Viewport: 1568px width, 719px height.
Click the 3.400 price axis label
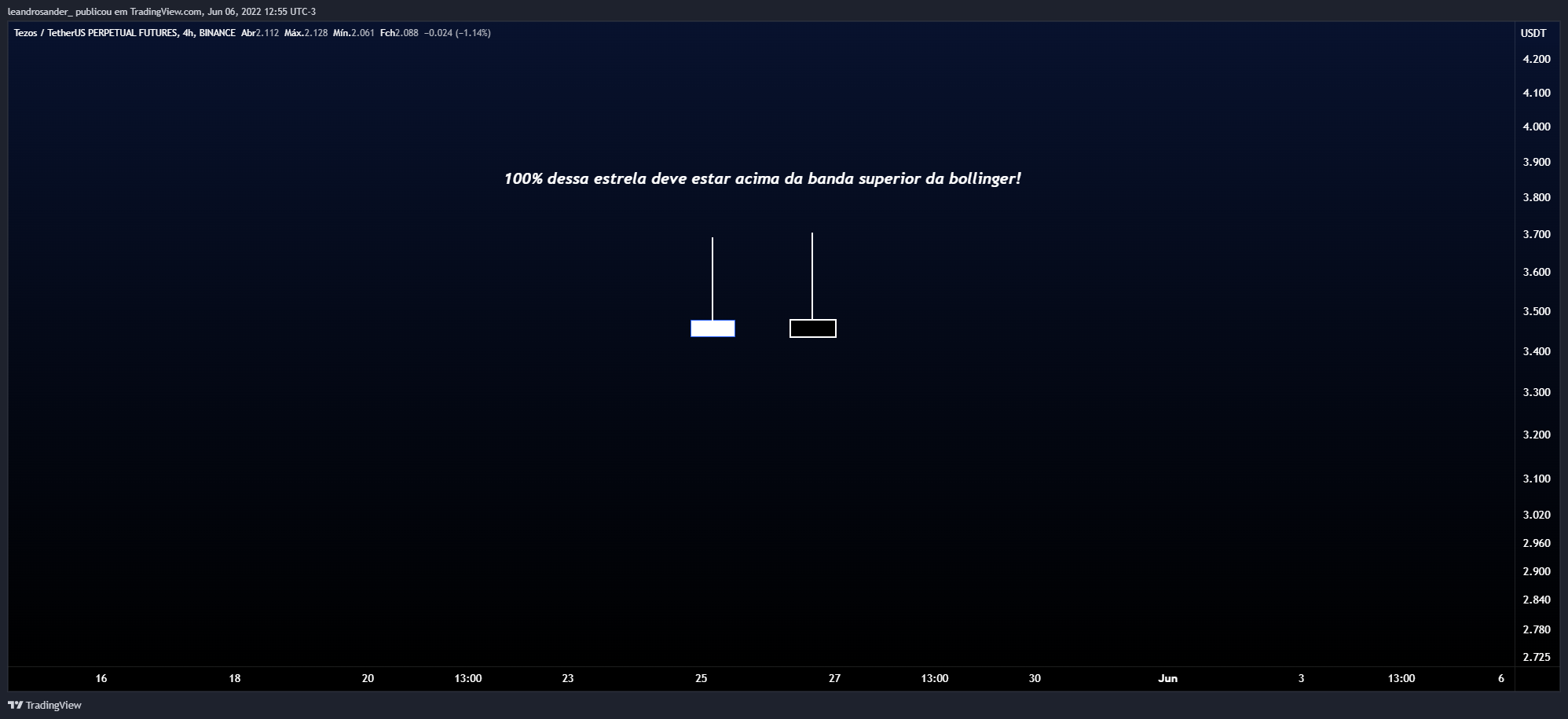1537,351
